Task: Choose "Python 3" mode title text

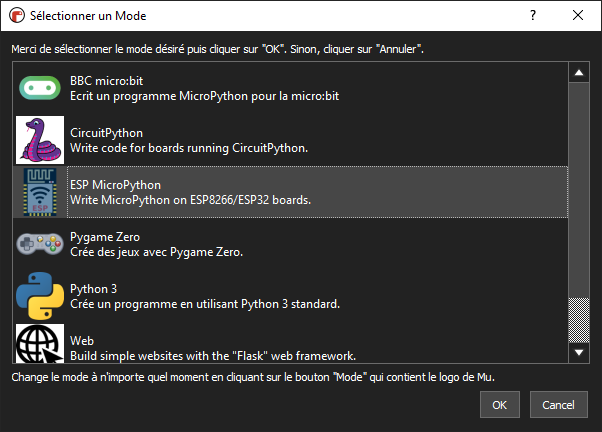Action: pos(94,289)
